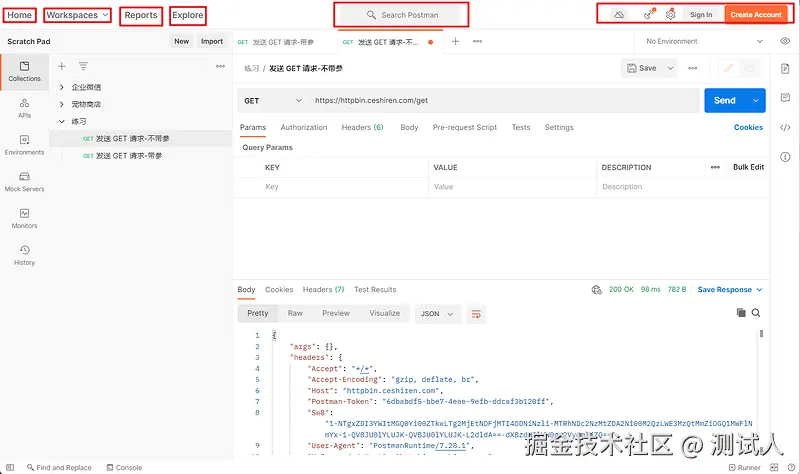Open a new request tab with plus
800x474 pixels.
[x=456, y=41]
